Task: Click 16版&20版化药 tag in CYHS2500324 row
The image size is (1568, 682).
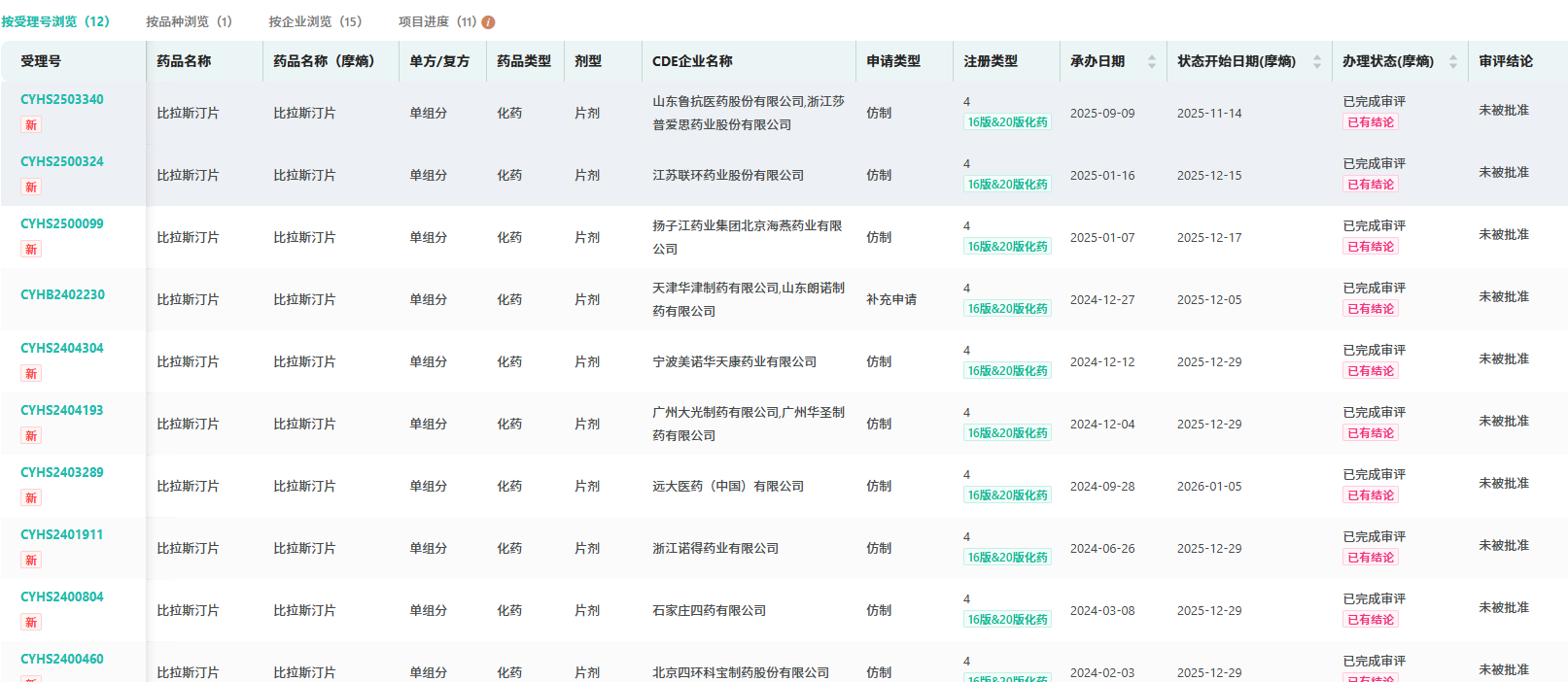Action: pyautogui.click(x=1007, y=185)
